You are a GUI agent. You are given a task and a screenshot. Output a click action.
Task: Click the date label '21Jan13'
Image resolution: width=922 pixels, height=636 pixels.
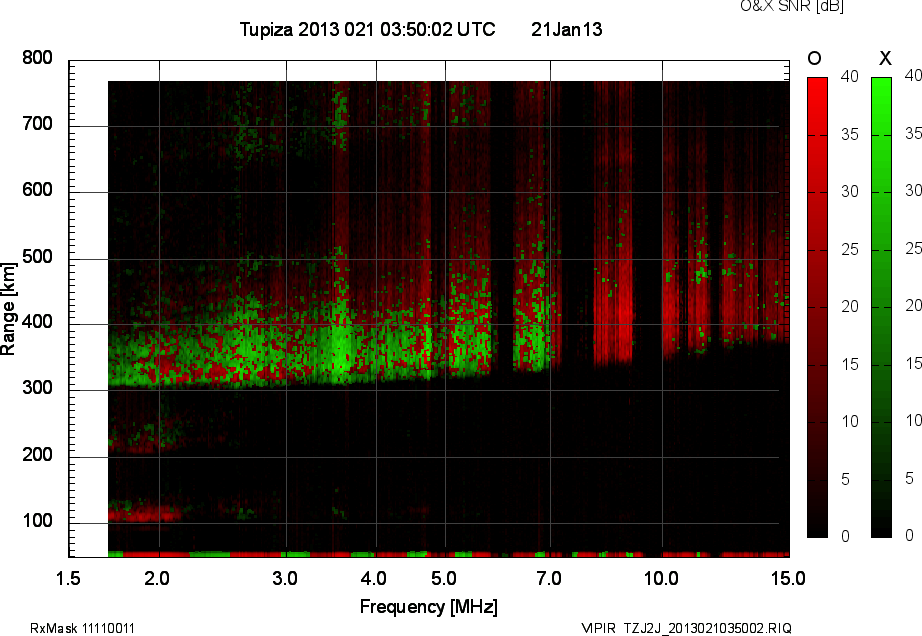tap(567, 29)
